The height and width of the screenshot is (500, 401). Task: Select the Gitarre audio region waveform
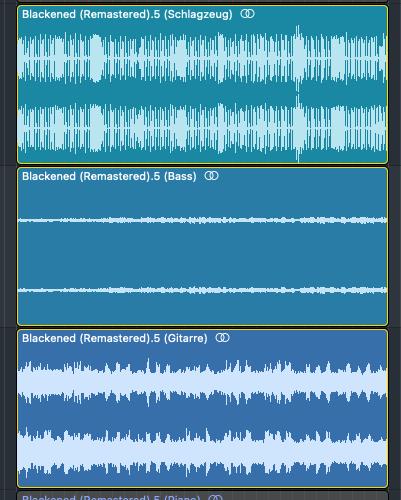(202, 417)
